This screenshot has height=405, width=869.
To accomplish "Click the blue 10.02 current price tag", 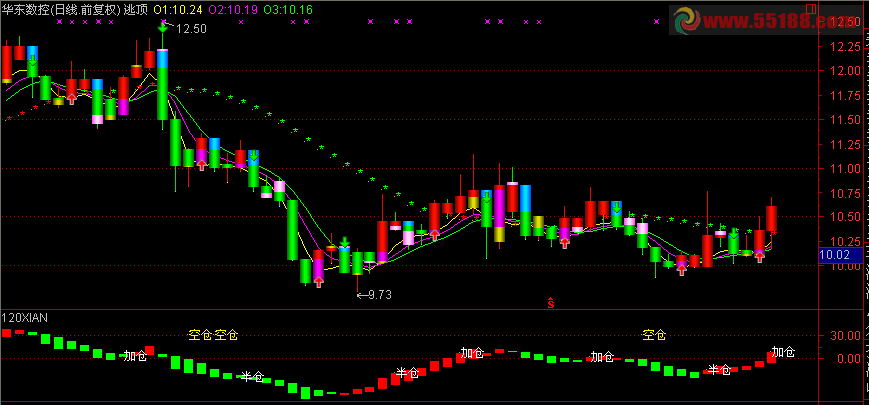I will [x=840, y=255].
